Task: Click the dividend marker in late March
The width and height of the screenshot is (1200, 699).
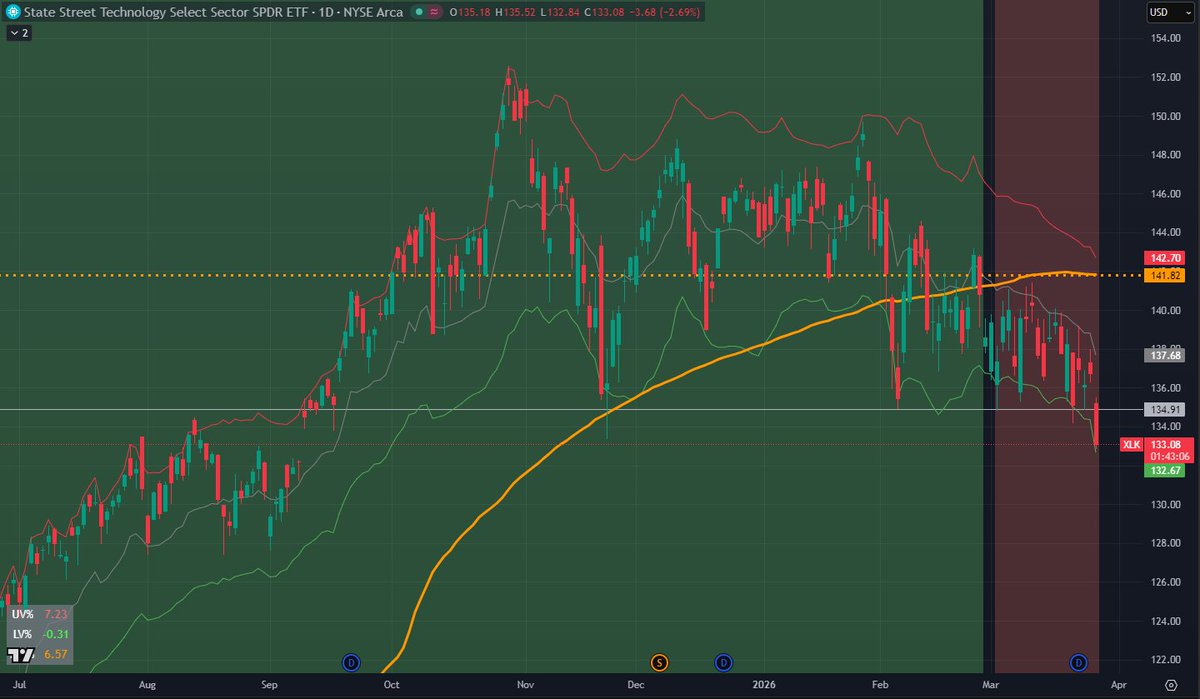Action: point(1078,662)
